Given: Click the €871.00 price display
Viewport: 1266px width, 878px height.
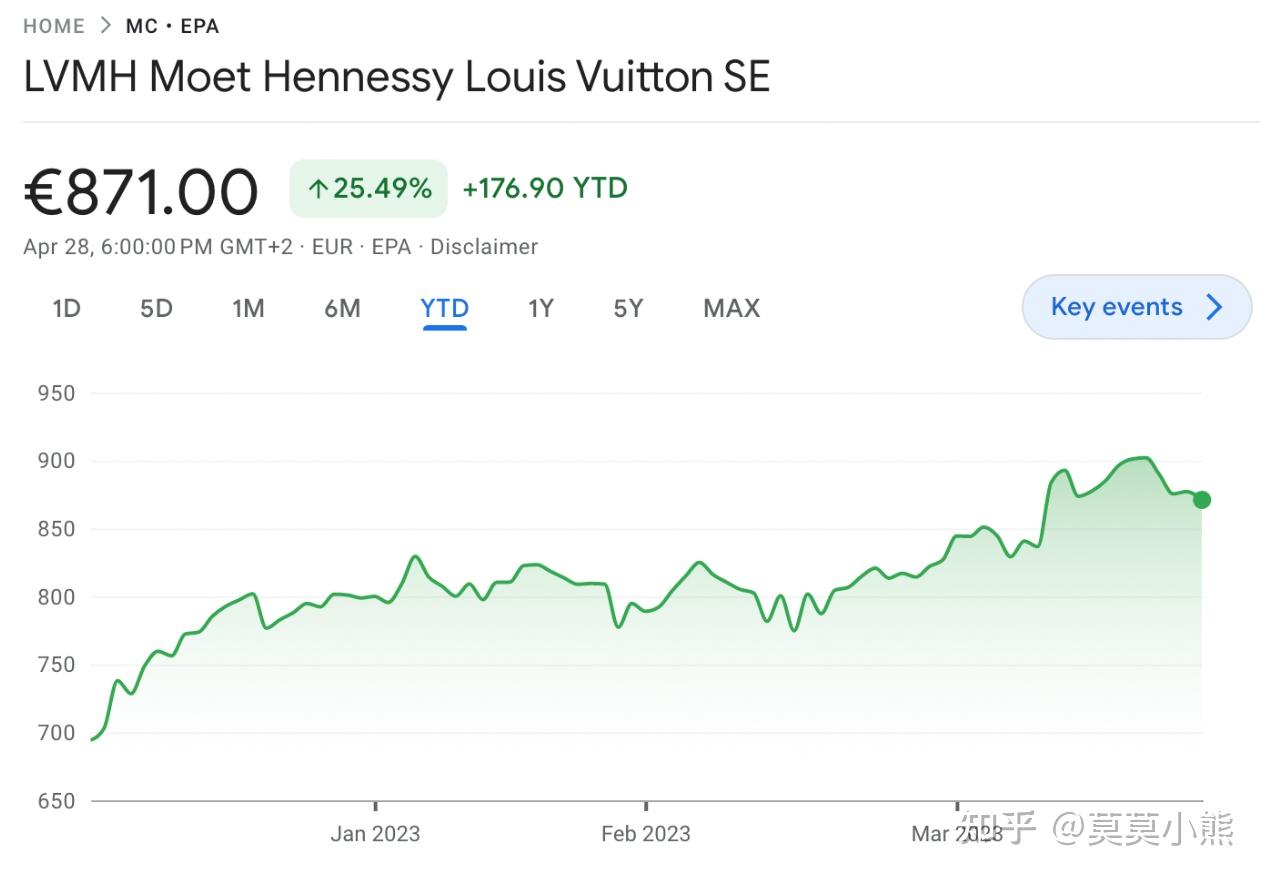Looking at the screenshot, I should [140, 190].
